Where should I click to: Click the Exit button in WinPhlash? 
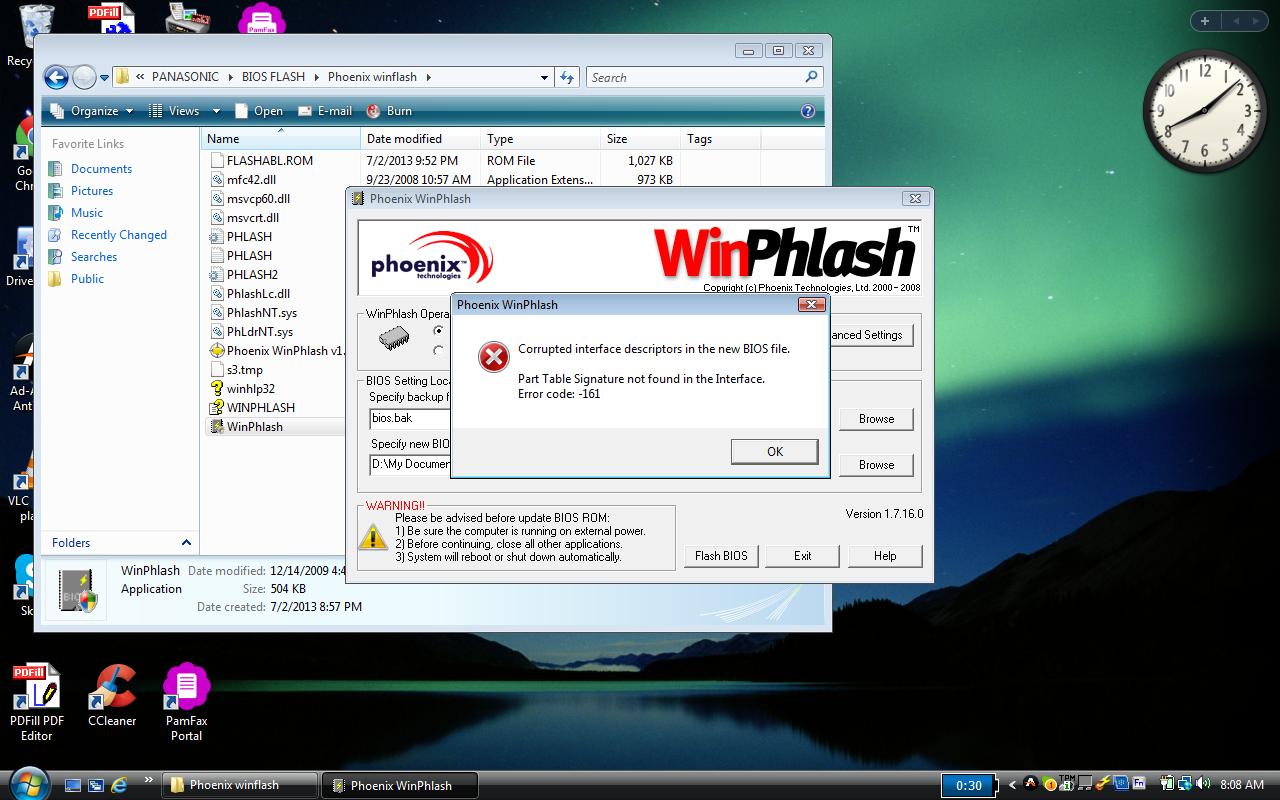(802, 556)
